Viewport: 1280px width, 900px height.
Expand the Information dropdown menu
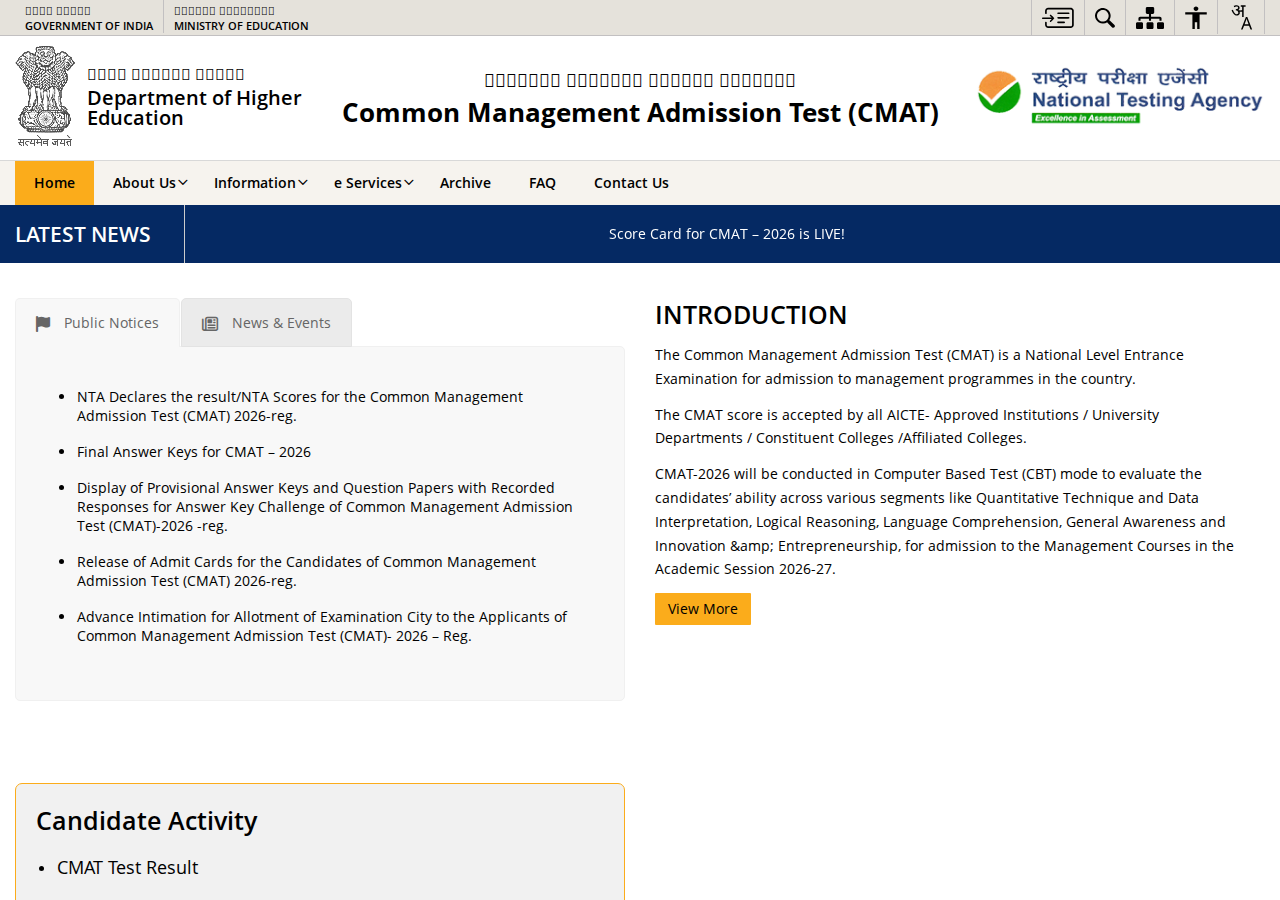(x=260, y=183)
